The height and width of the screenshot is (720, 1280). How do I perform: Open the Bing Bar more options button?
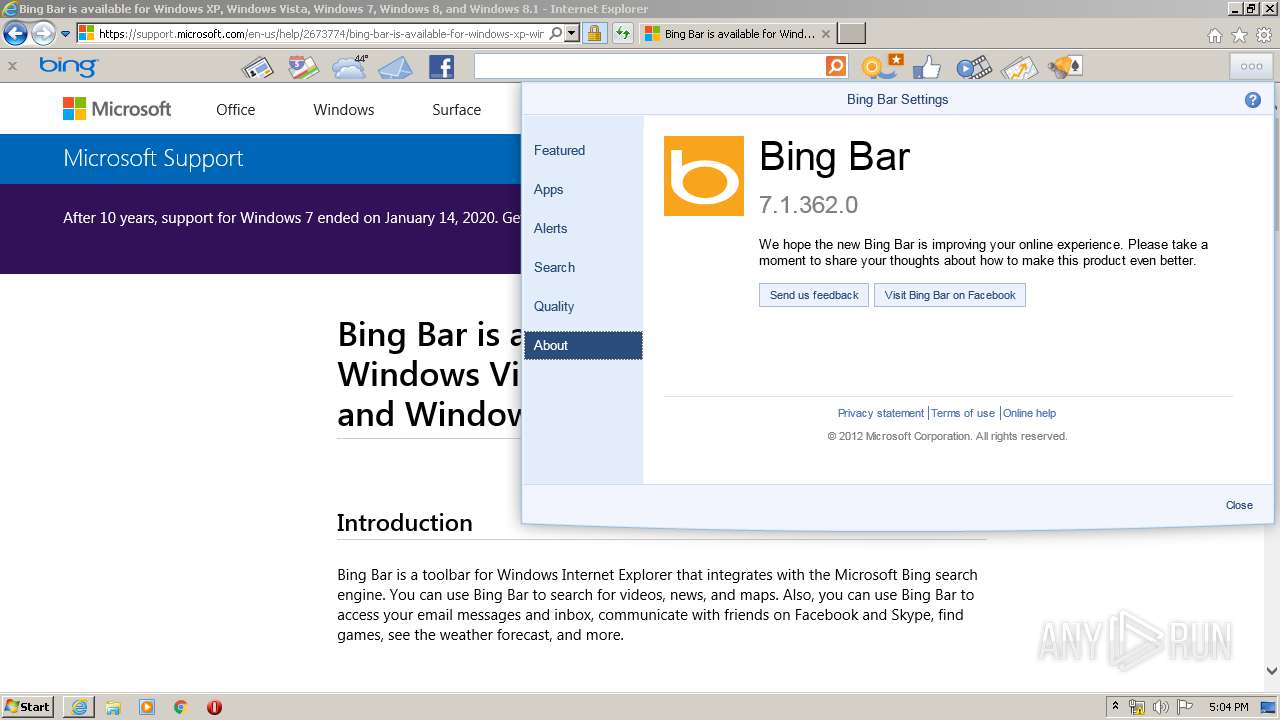coord(1251,66)
